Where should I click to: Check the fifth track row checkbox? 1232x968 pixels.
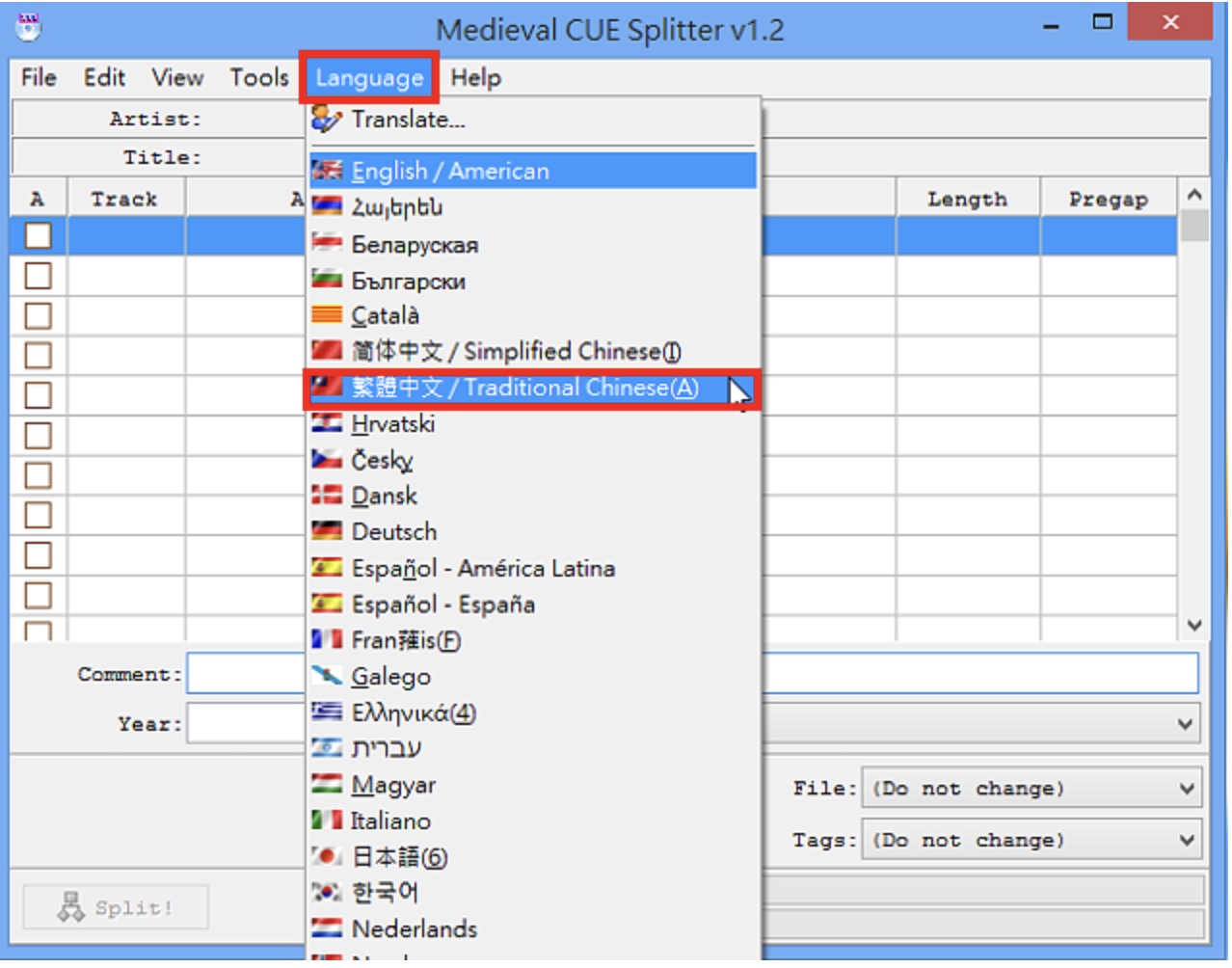tap(38, 395)
